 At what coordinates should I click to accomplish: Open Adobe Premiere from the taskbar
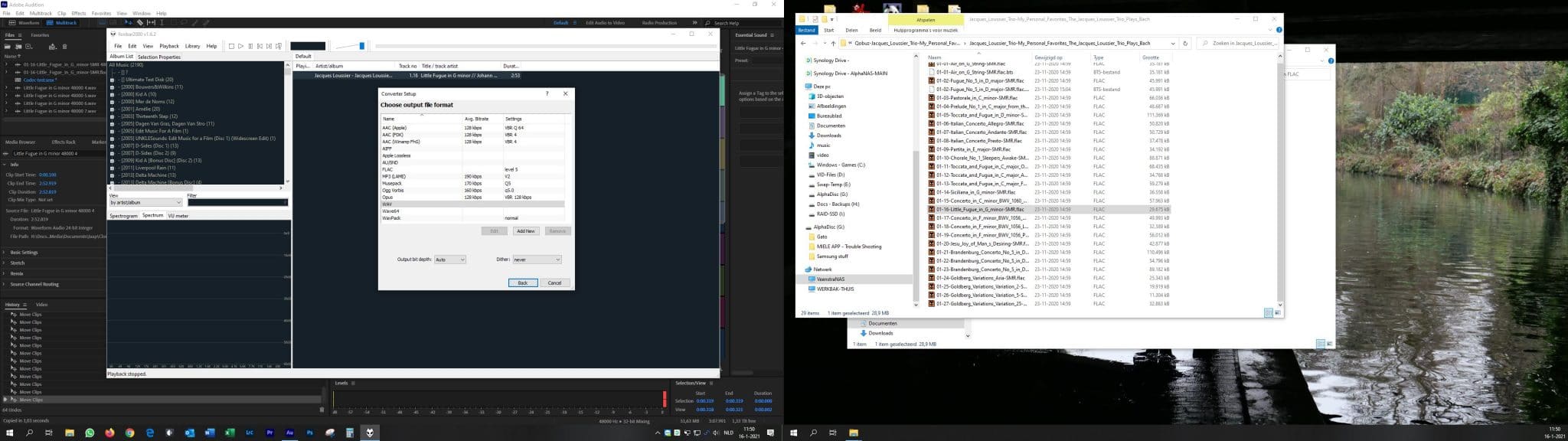269,433
